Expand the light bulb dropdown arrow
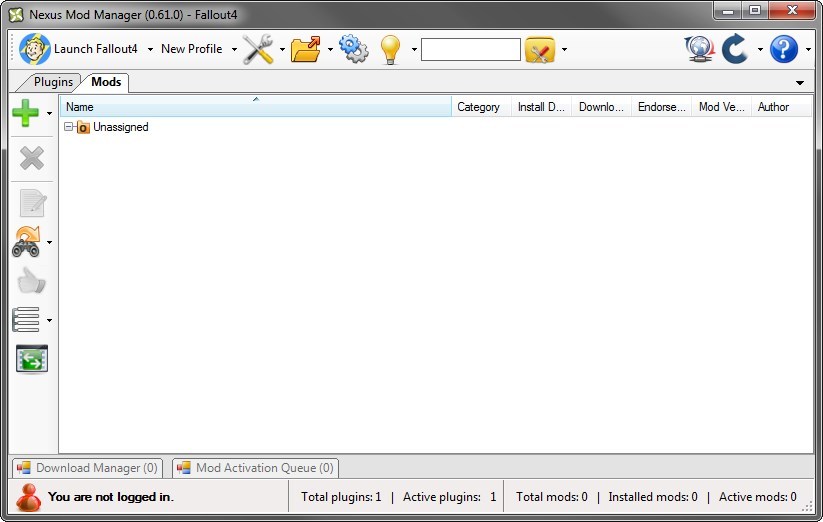 point(414,49)
